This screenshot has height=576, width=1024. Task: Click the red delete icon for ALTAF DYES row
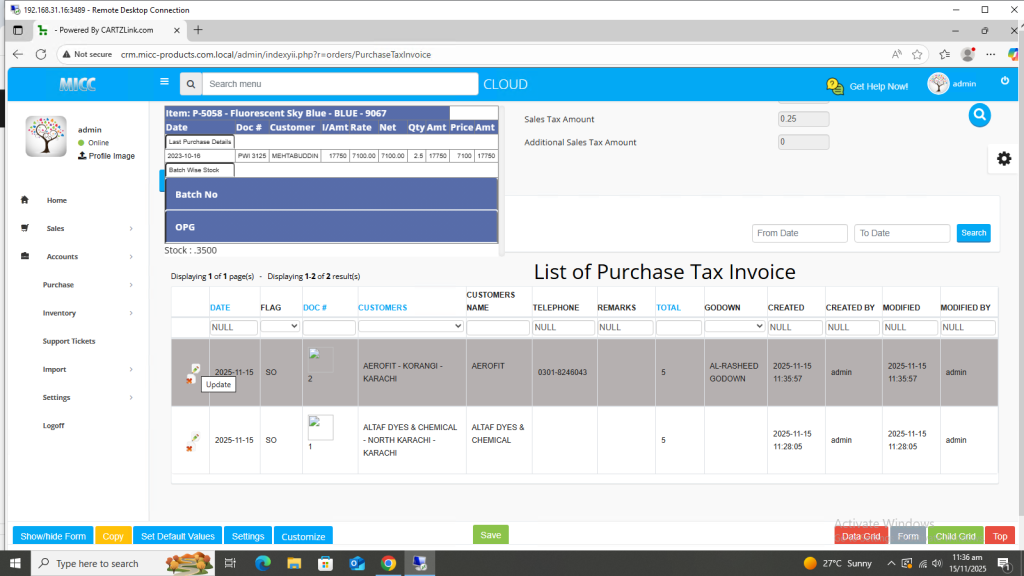[189, 448]
